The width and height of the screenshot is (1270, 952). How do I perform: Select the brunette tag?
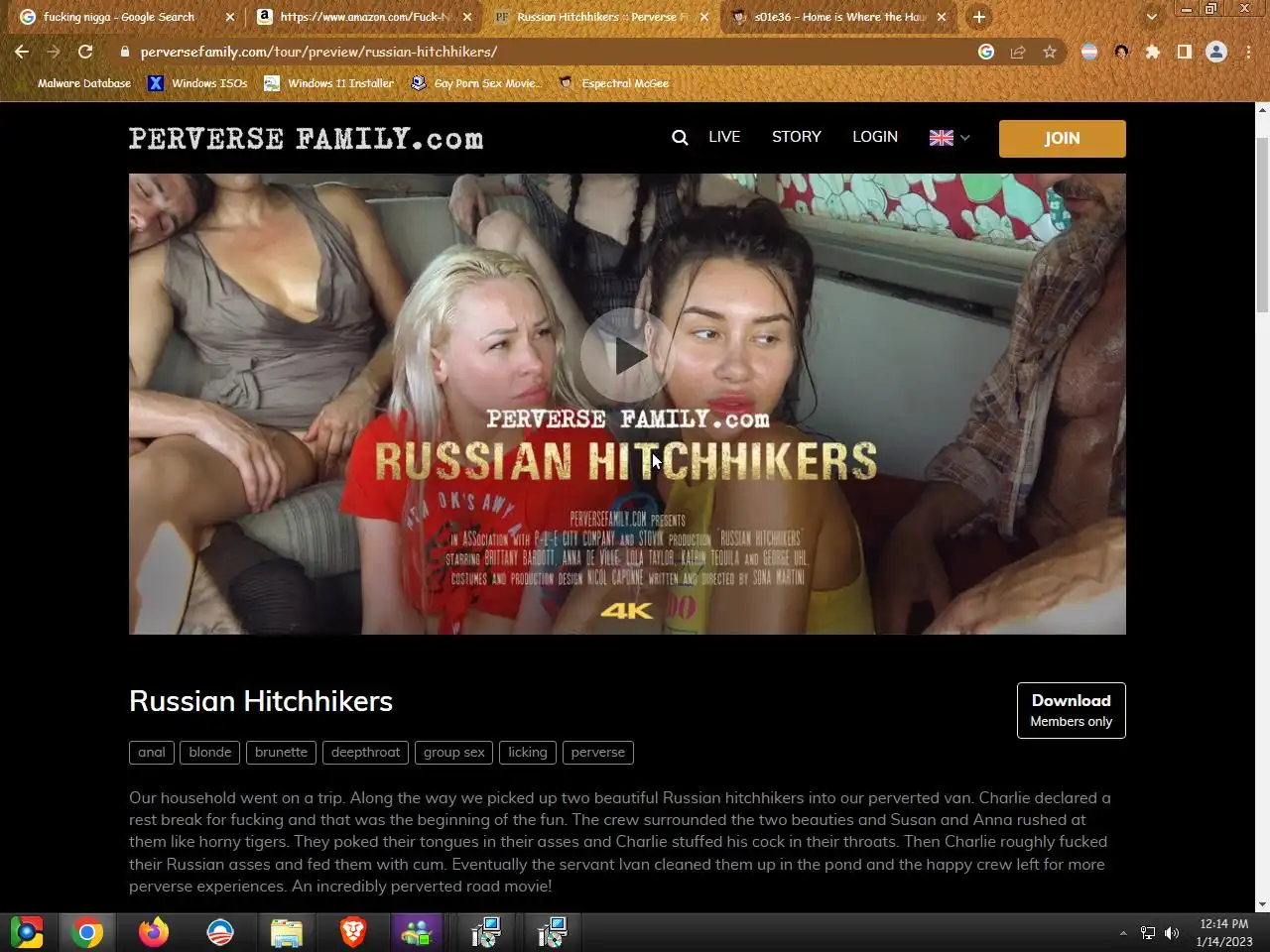281,753
